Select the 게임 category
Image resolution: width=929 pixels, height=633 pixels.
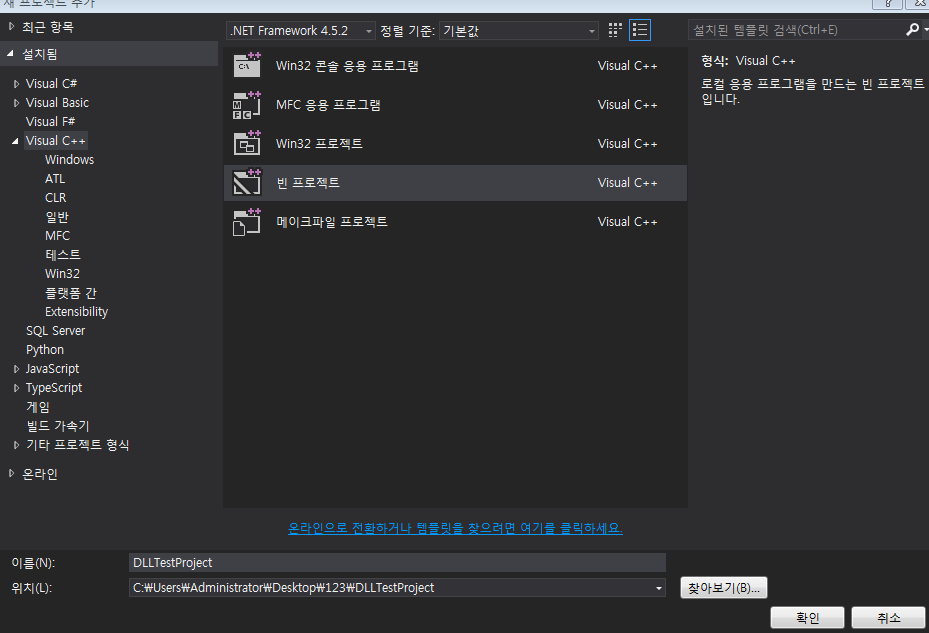pos(38,407)
